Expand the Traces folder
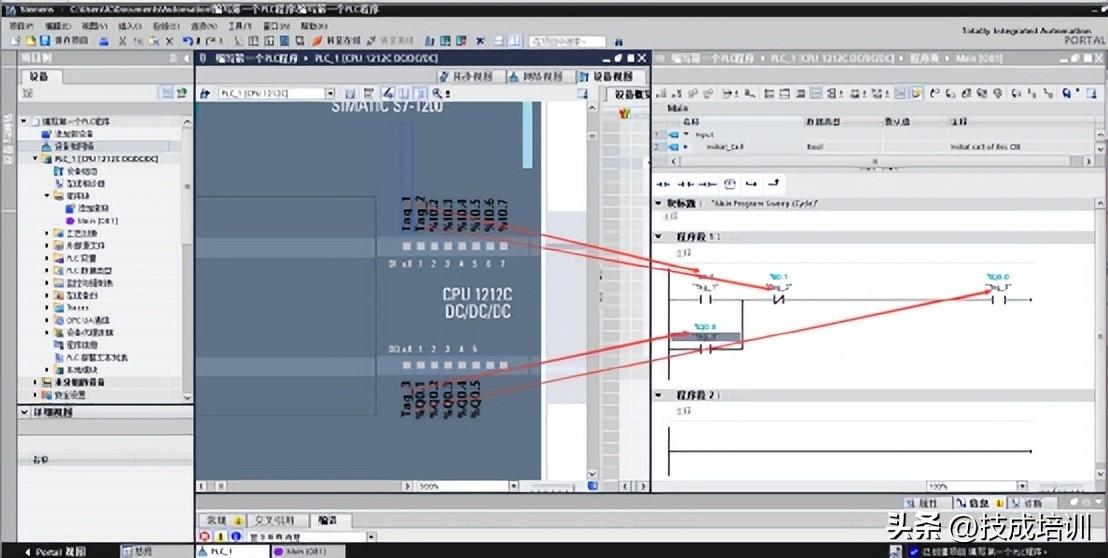The width and height of the screenshot is (1108, 558). (x=47, y=308)
